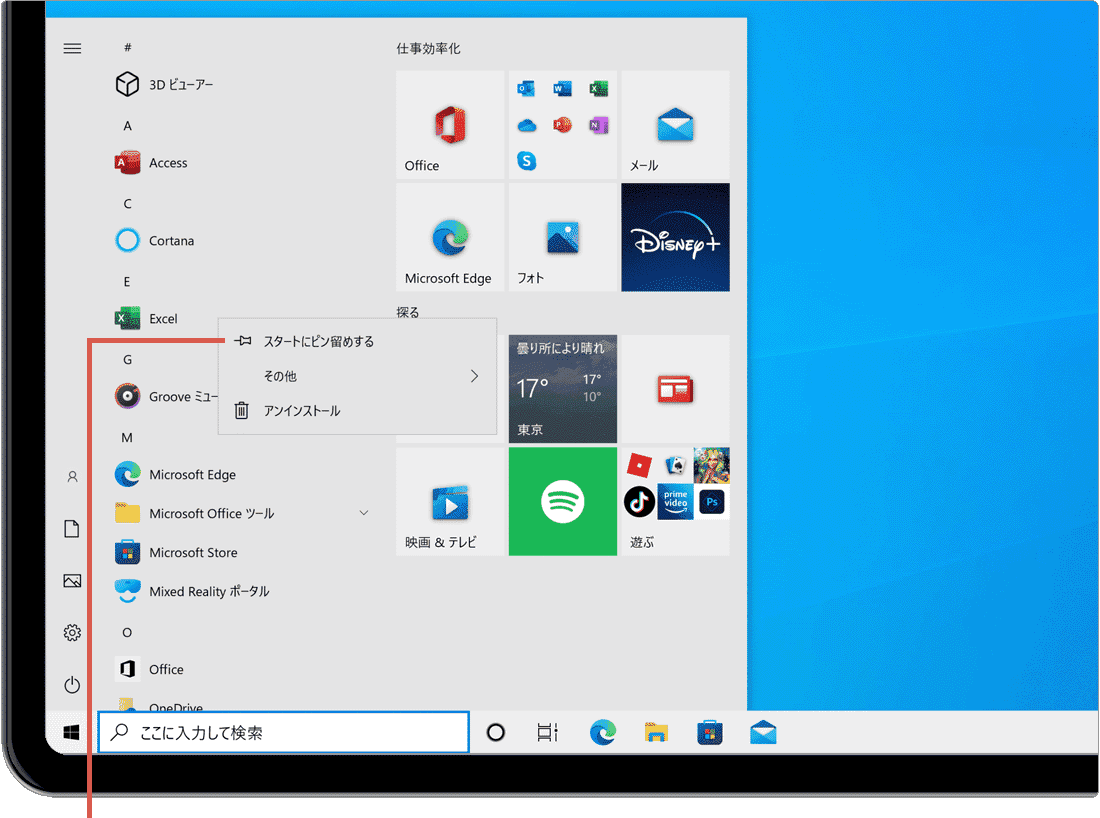
Task: Open user account icon in Start sidebar
Action: pos(72,477)
